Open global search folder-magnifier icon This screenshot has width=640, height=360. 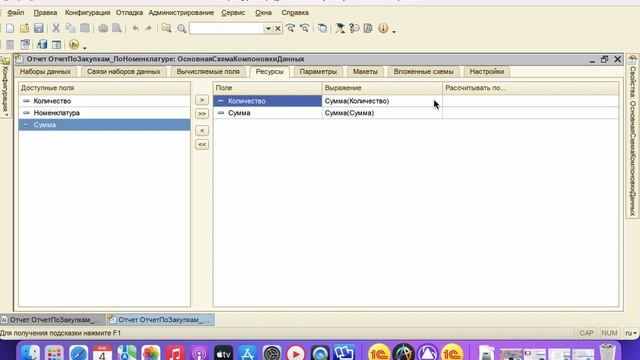point(167,28)
